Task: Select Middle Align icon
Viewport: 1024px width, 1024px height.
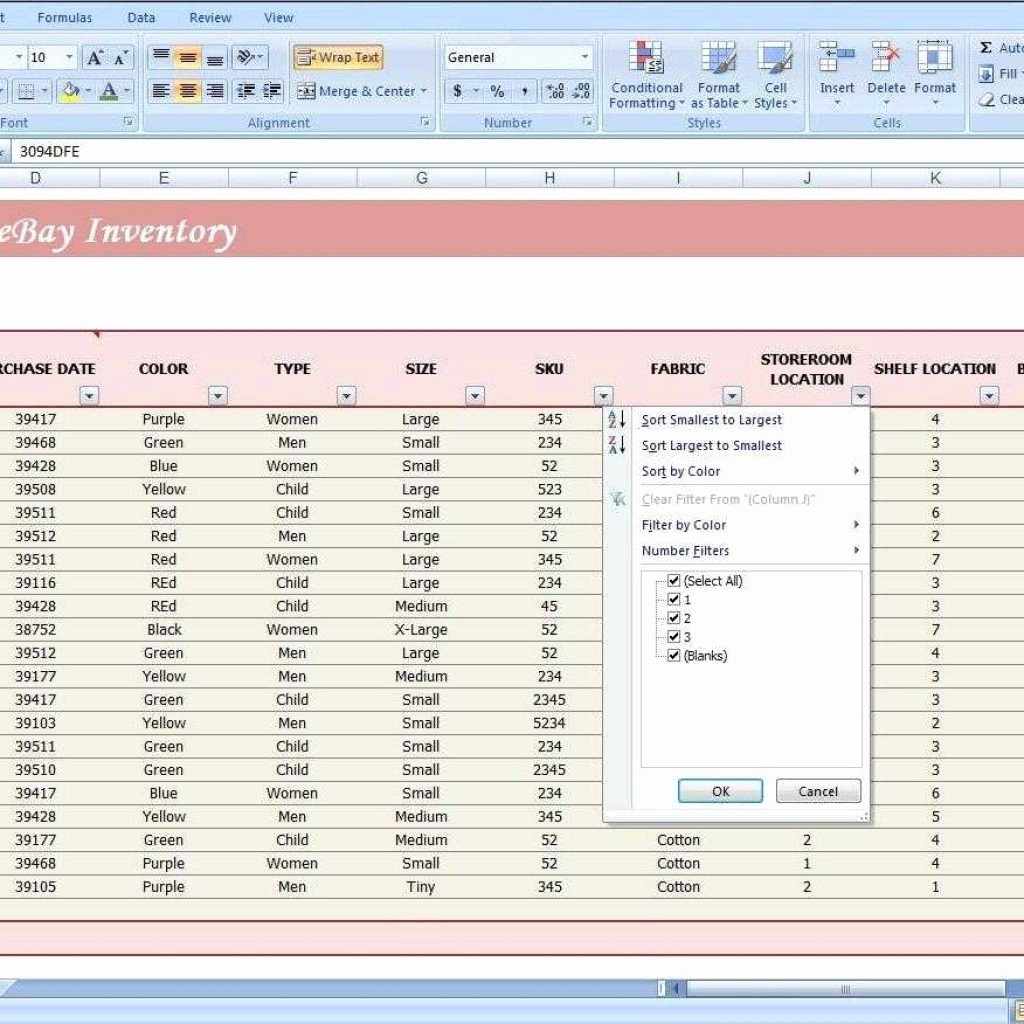Action: click(188, 57)
